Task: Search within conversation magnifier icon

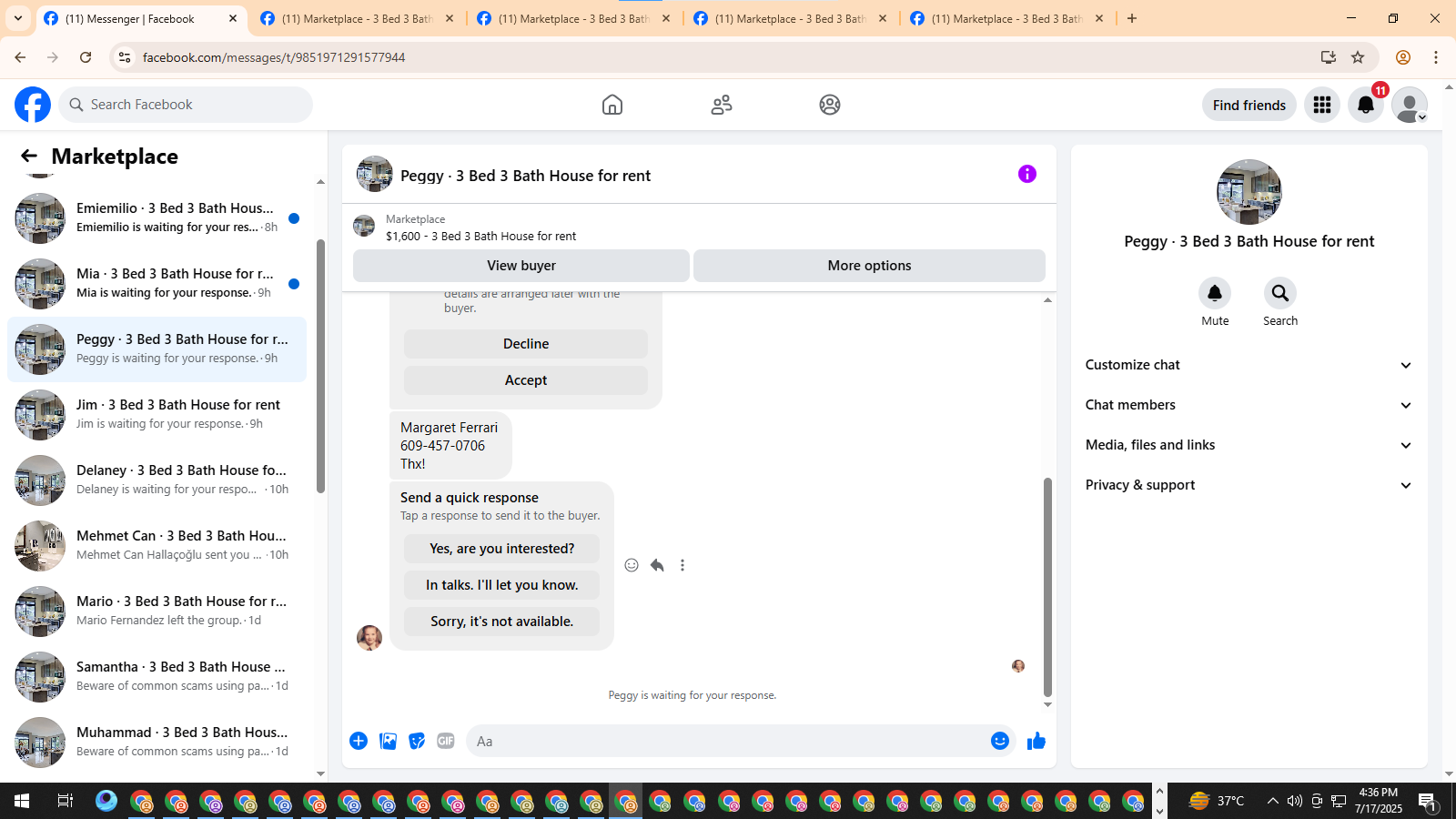Action: point(1280,293)
